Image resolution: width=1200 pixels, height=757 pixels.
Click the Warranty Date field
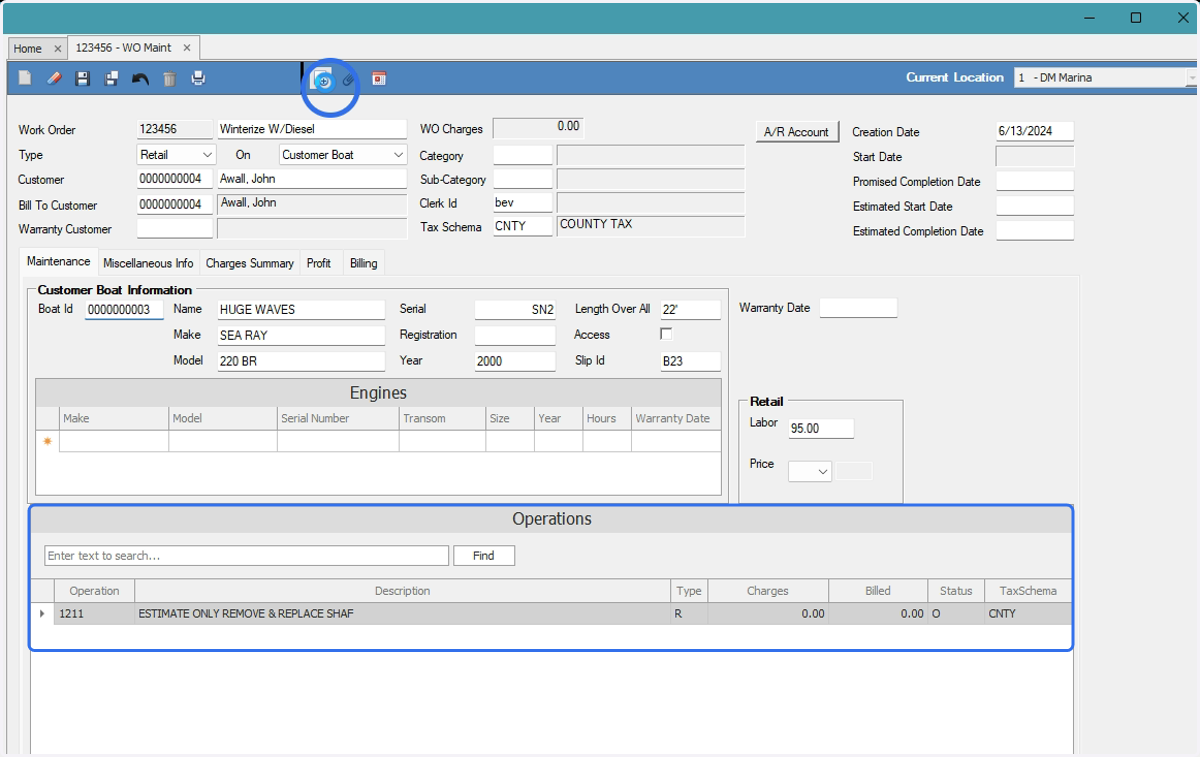858,308
